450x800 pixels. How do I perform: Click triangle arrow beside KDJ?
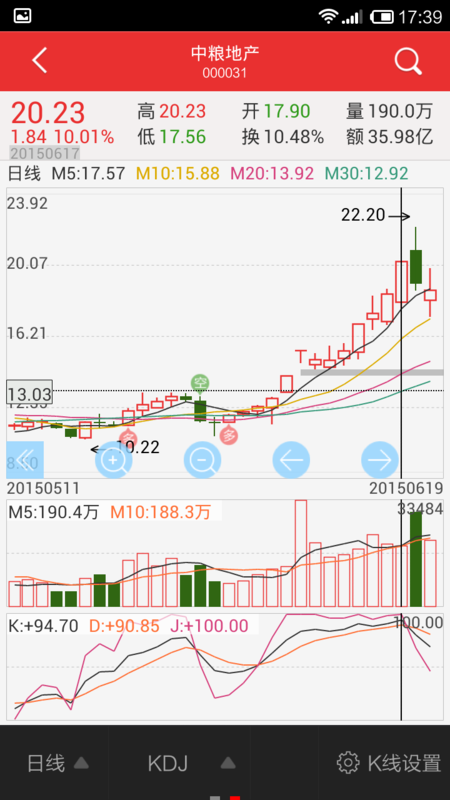click(228, 763)
